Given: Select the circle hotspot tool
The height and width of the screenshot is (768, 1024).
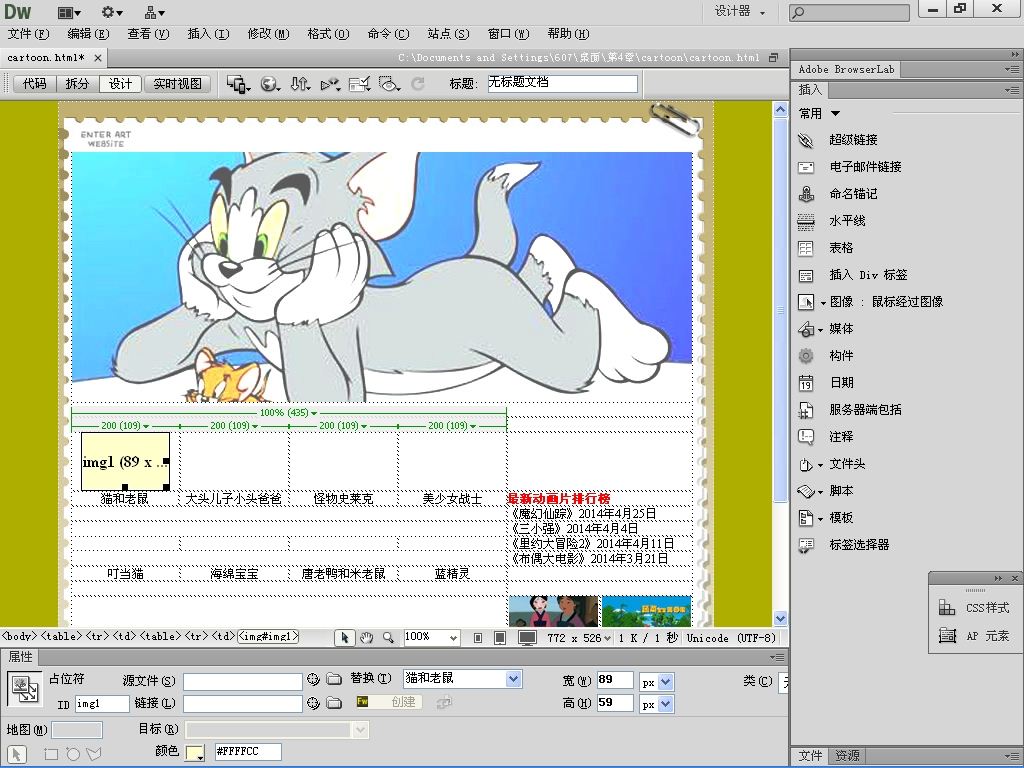Looking at the screenshot, I should (72, 754).
